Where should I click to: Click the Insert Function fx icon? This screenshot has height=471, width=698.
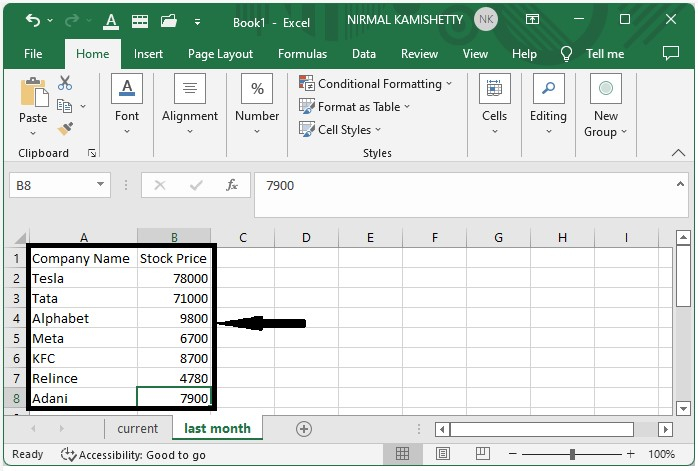231,185
